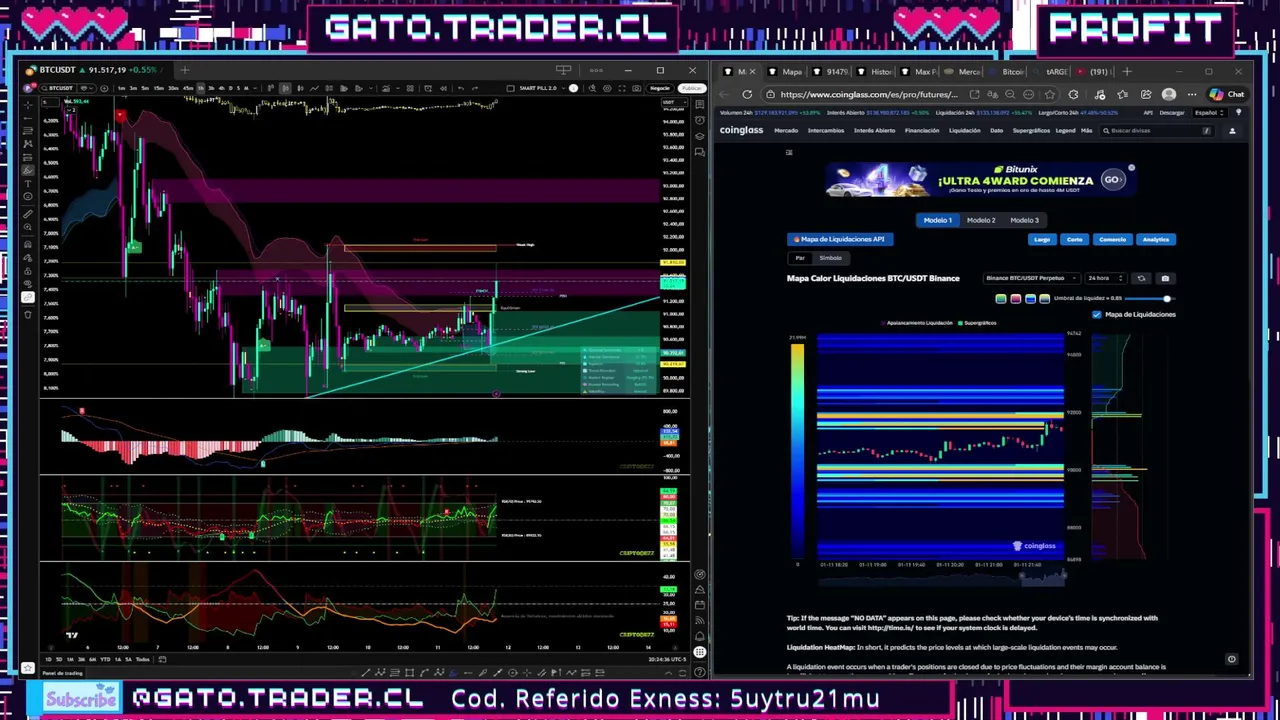The image size is (1280, 720).
Task: Open Binance BTC/USDT Perpetuo dropdown
Action: point(1032,278)
